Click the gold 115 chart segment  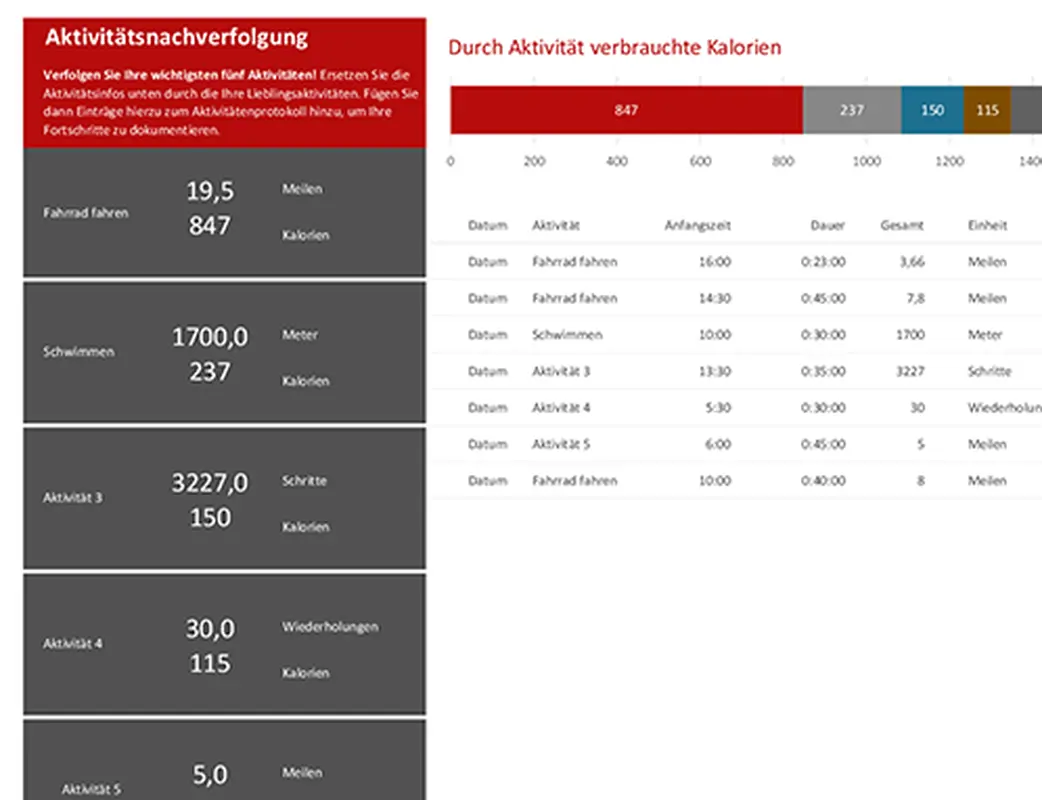tap(984, 110)
